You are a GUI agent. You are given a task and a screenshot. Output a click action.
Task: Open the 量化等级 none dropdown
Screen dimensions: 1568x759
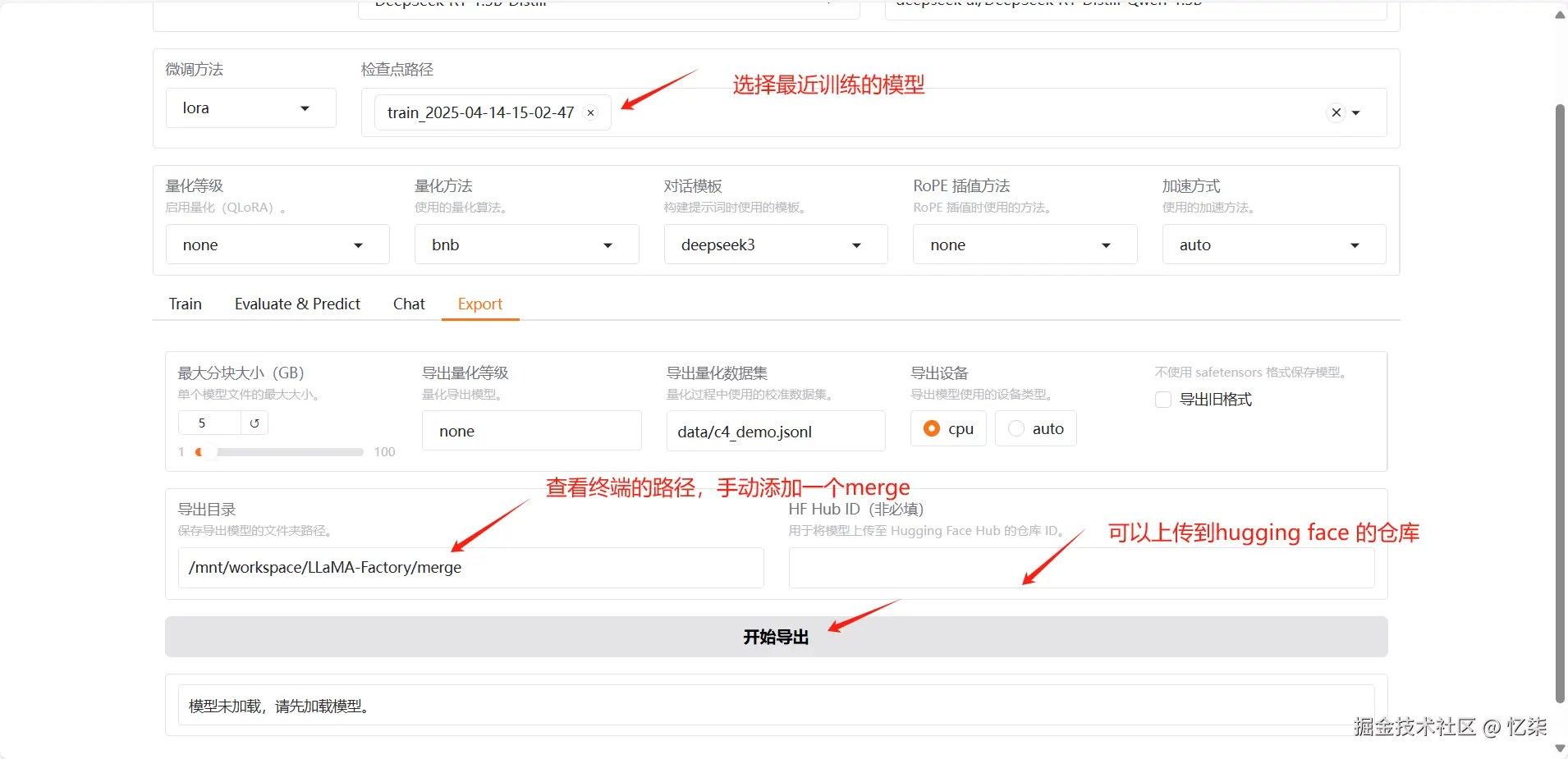pyautogui.click(x=277, y=245)
